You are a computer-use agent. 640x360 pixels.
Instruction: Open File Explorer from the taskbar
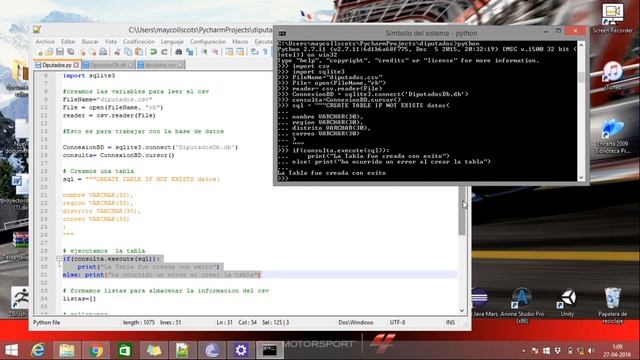click(67, 350)
